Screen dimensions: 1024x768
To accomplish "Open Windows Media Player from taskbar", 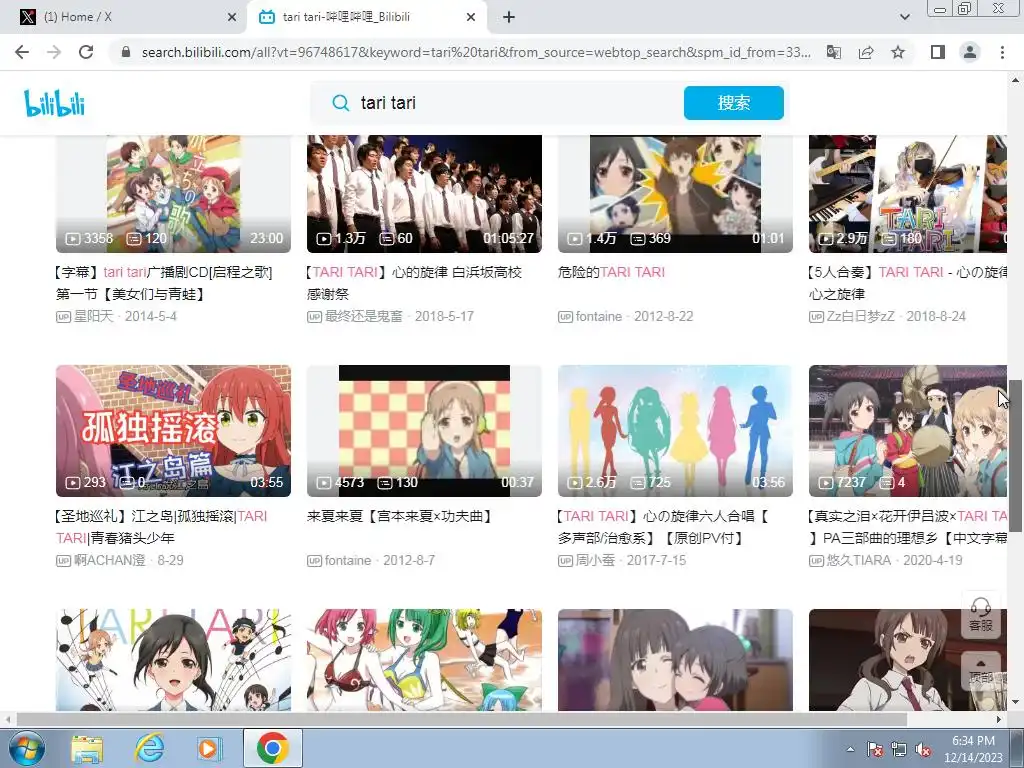I will (210, 748).
